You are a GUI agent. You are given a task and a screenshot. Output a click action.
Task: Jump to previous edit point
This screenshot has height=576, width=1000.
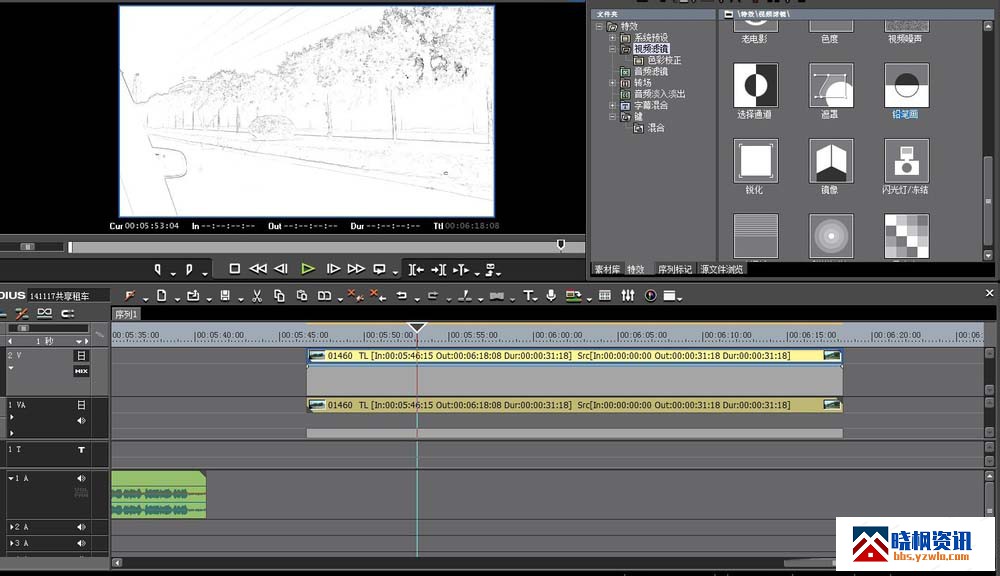(416, 270)
